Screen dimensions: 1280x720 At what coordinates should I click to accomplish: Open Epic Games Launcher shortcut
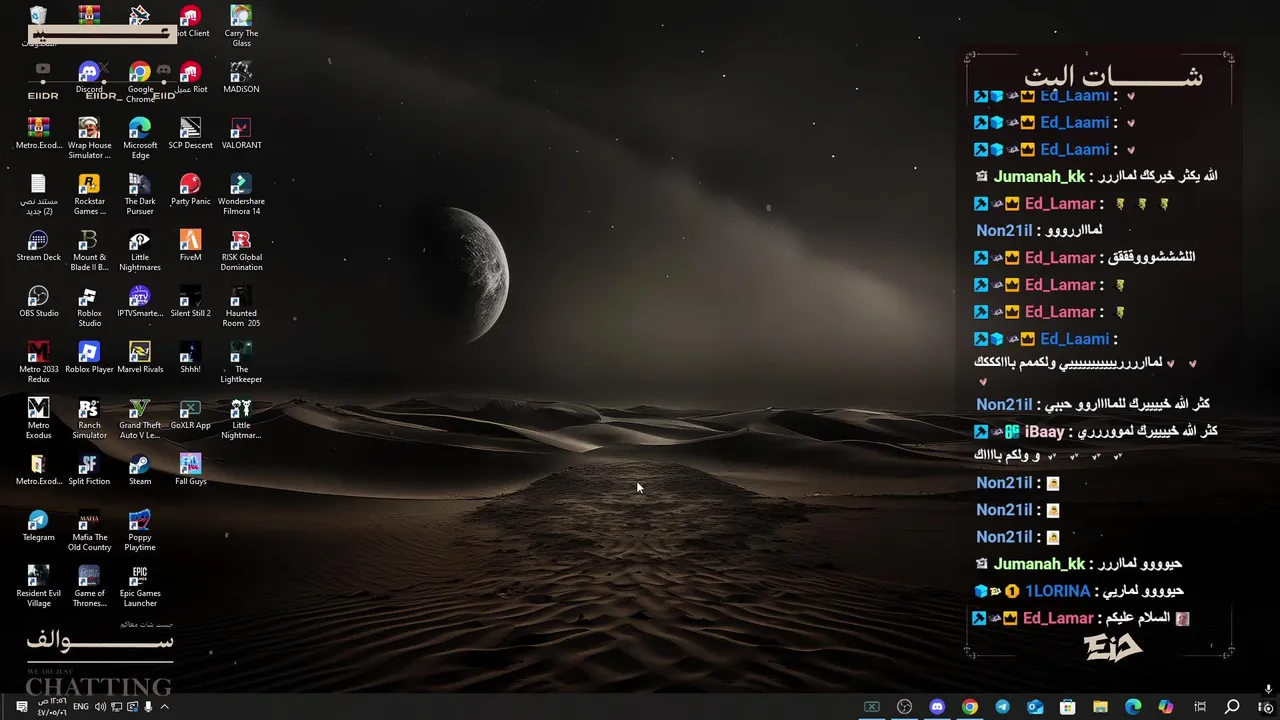(140, 586)
